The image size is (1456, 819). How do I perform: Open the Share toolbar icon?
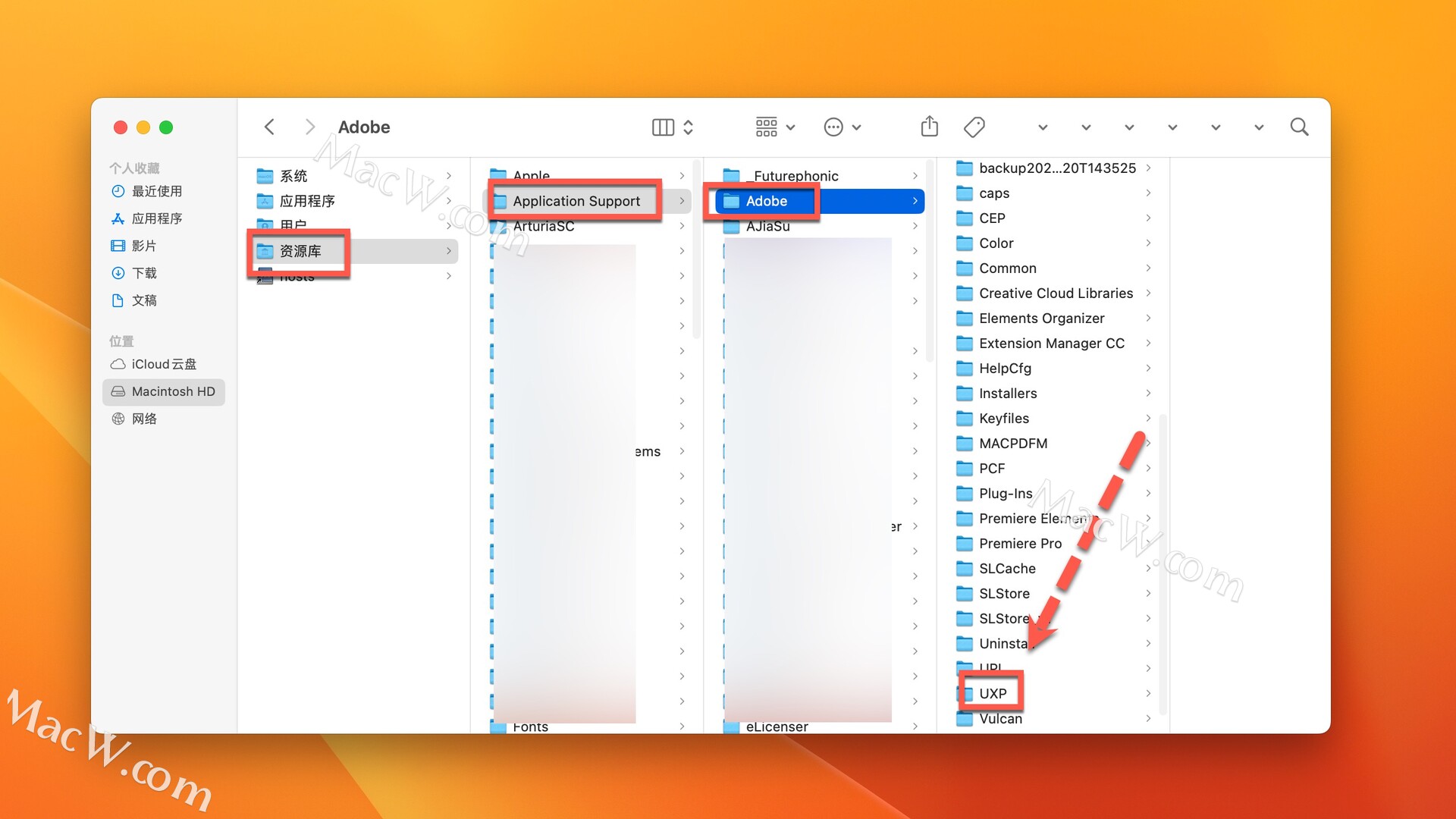[929, 127]
